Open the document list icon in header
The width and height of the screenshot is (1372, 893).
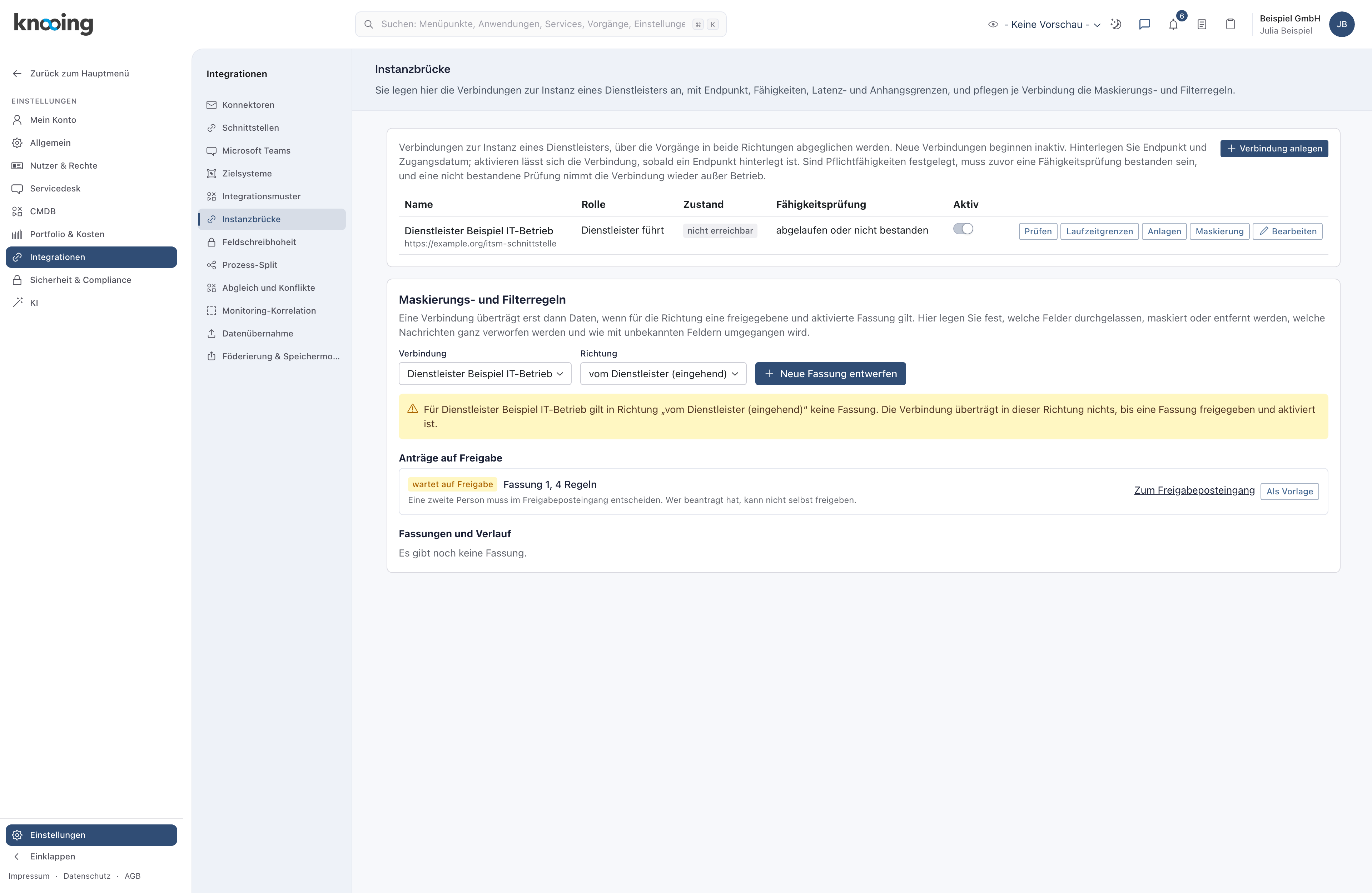click(1202, 24)
